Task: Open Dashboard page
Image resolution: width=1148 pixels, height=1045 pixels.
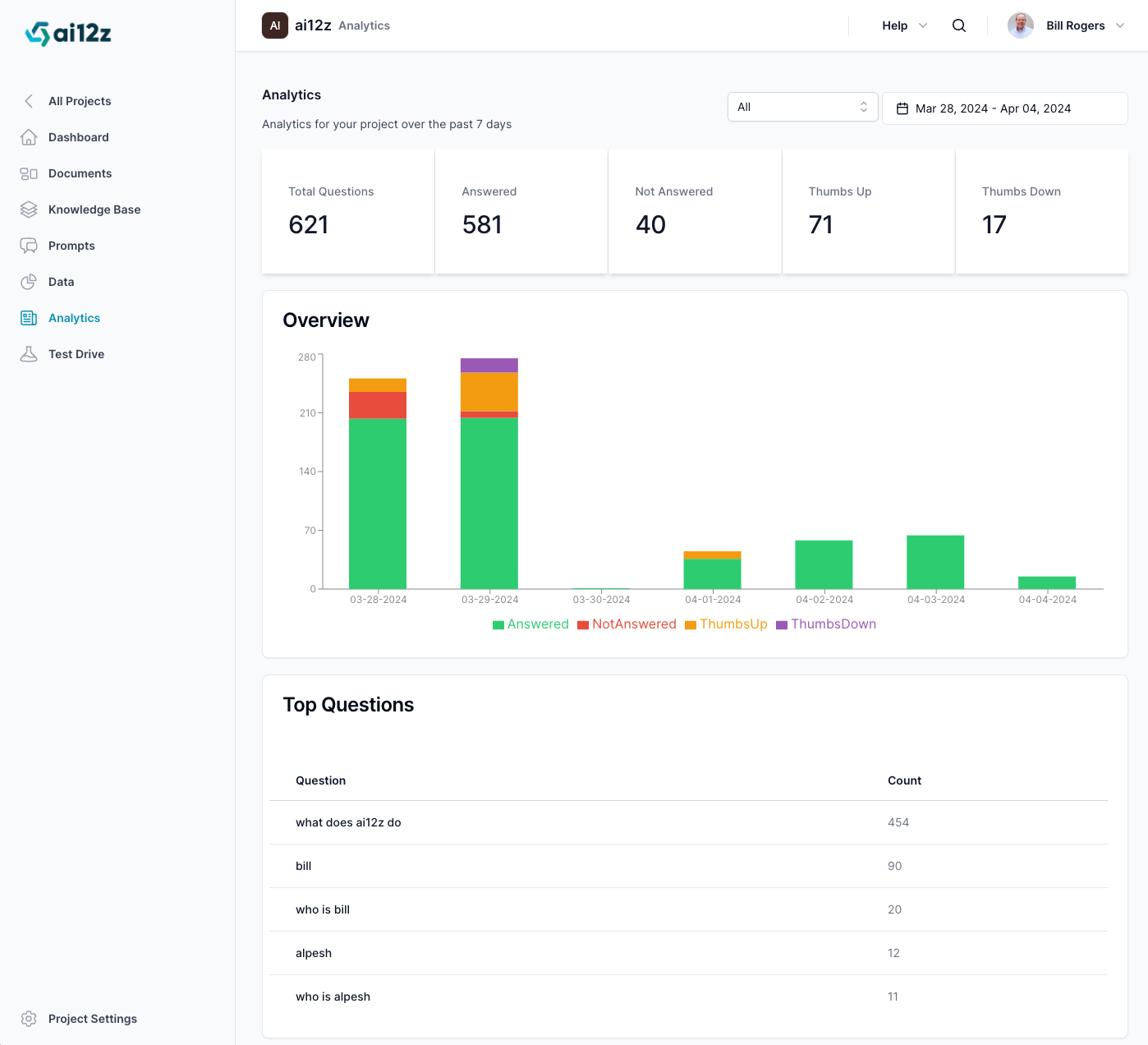Action: pos(79,137)
